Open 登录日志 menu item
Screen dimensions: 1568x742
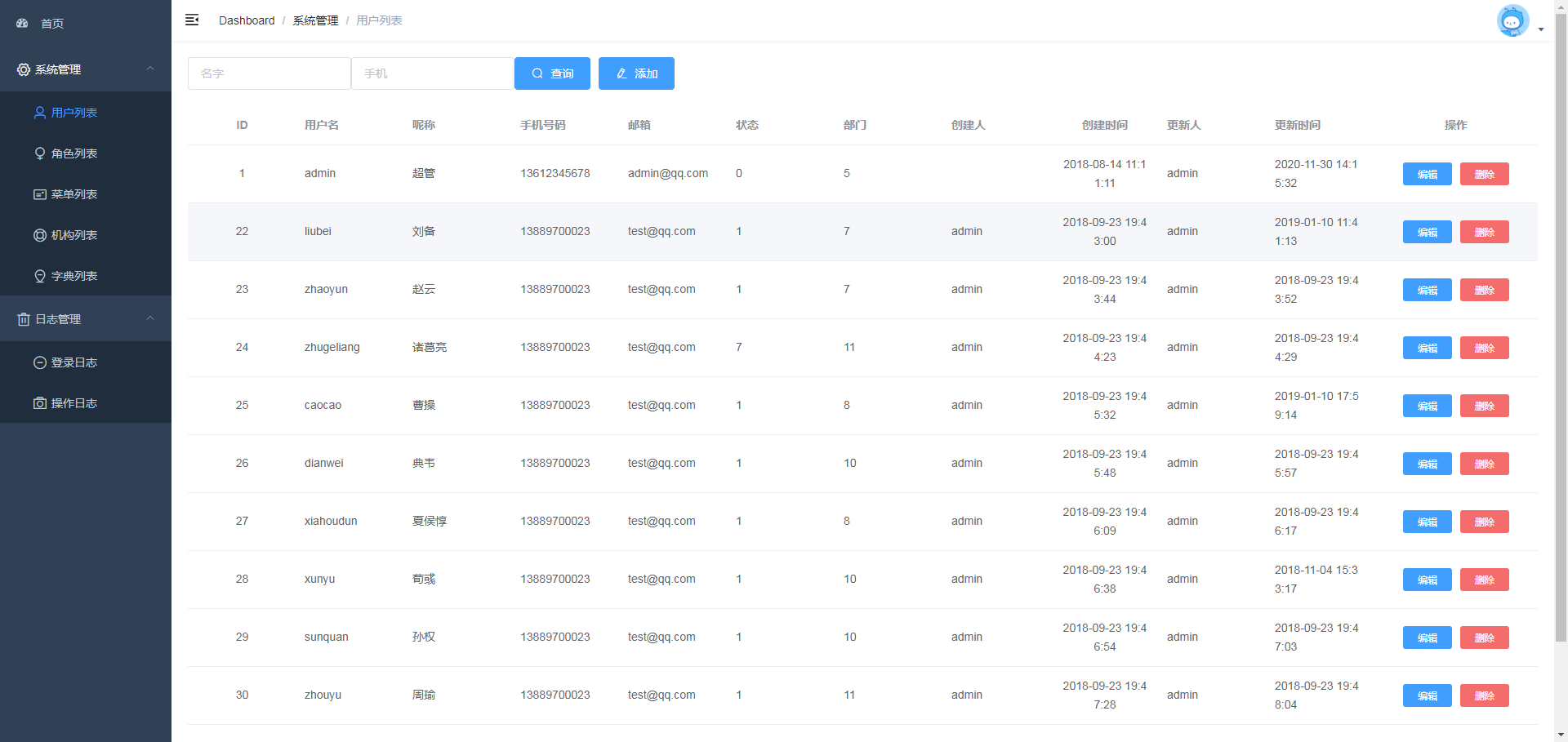pos(86,362)
